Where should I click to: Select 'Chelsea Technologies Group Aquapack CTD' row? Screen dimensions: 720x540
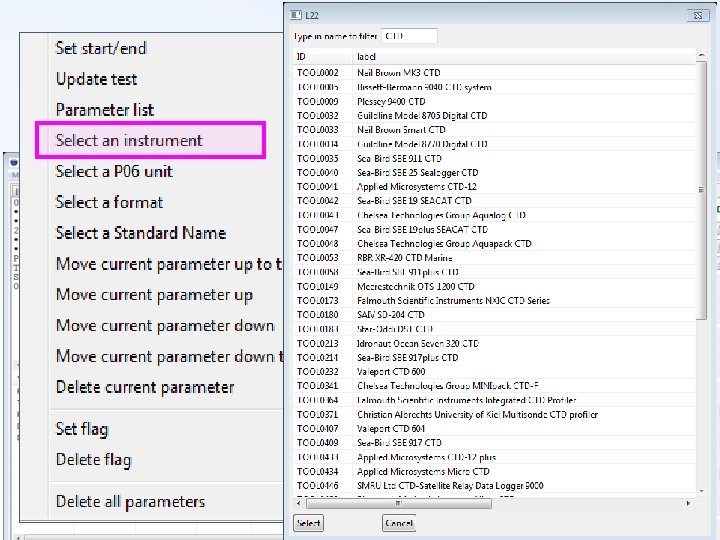click(x=494, y=243)
